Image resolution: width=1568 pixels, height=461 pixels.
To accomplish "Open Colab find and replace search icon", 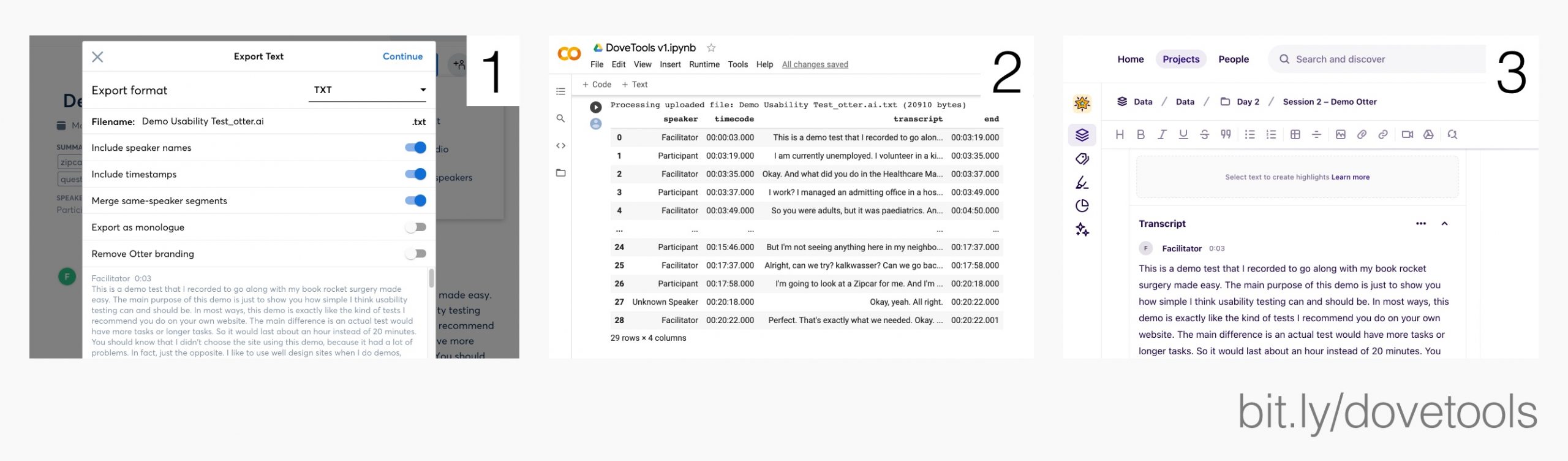I will (x=560, y=118).
